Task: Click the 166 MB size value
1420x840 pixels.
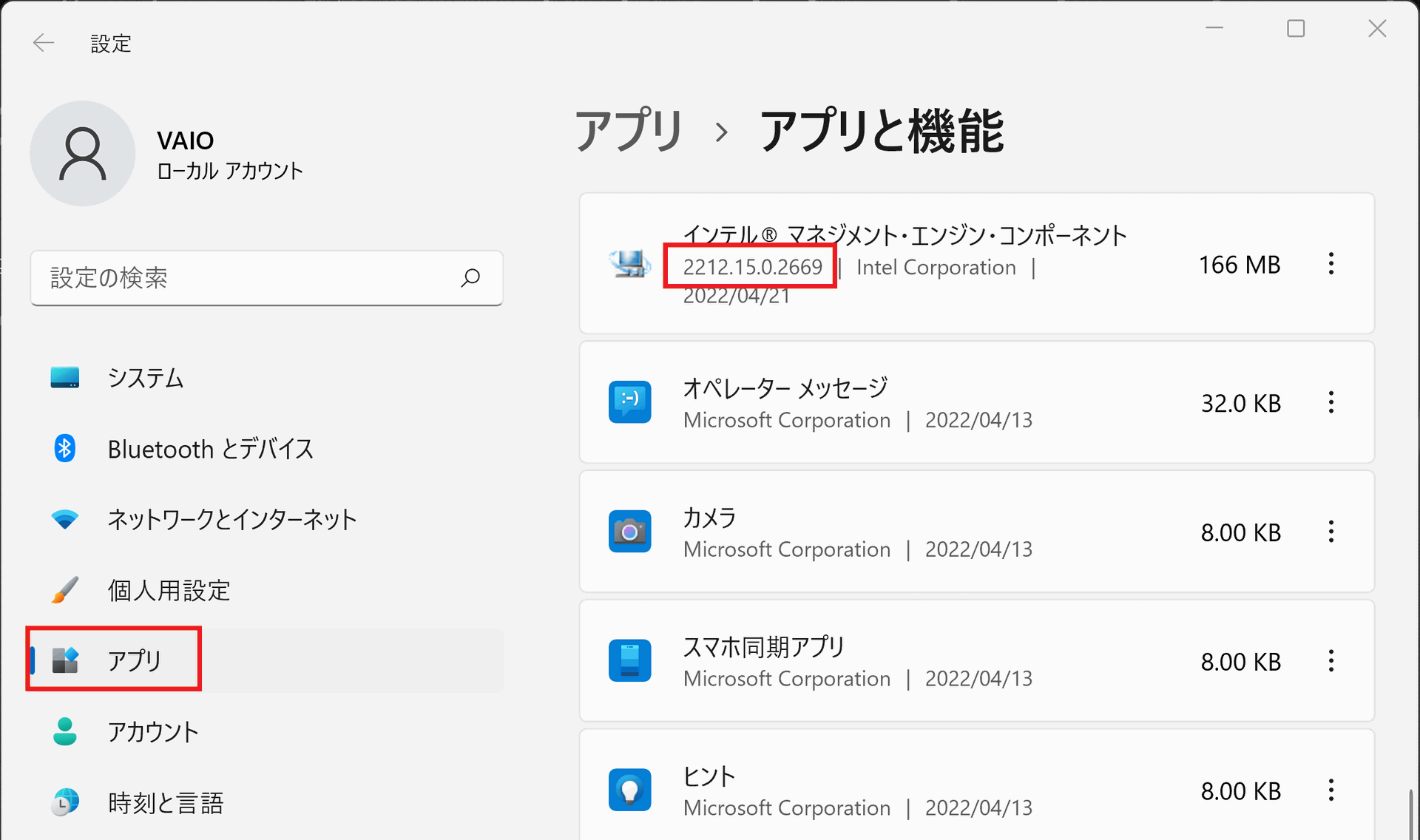Action: point(1240,265)
